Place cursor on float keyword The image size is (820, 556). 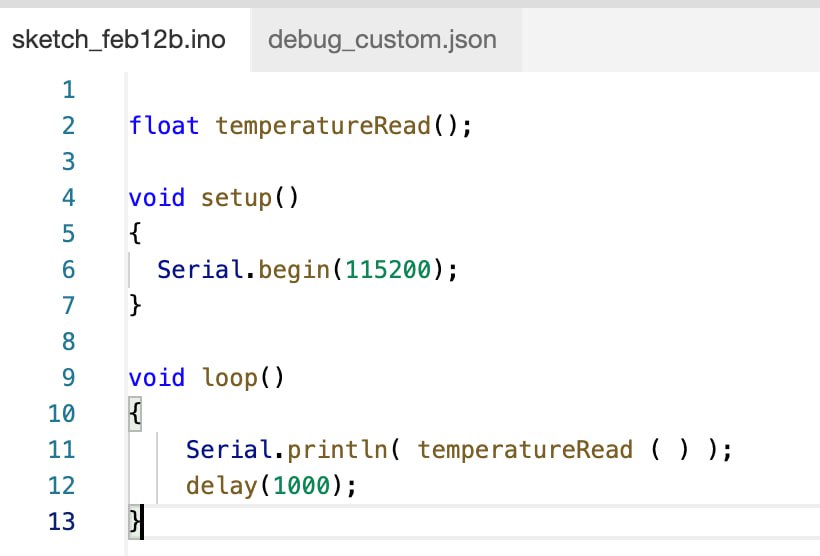click(164, 126)
